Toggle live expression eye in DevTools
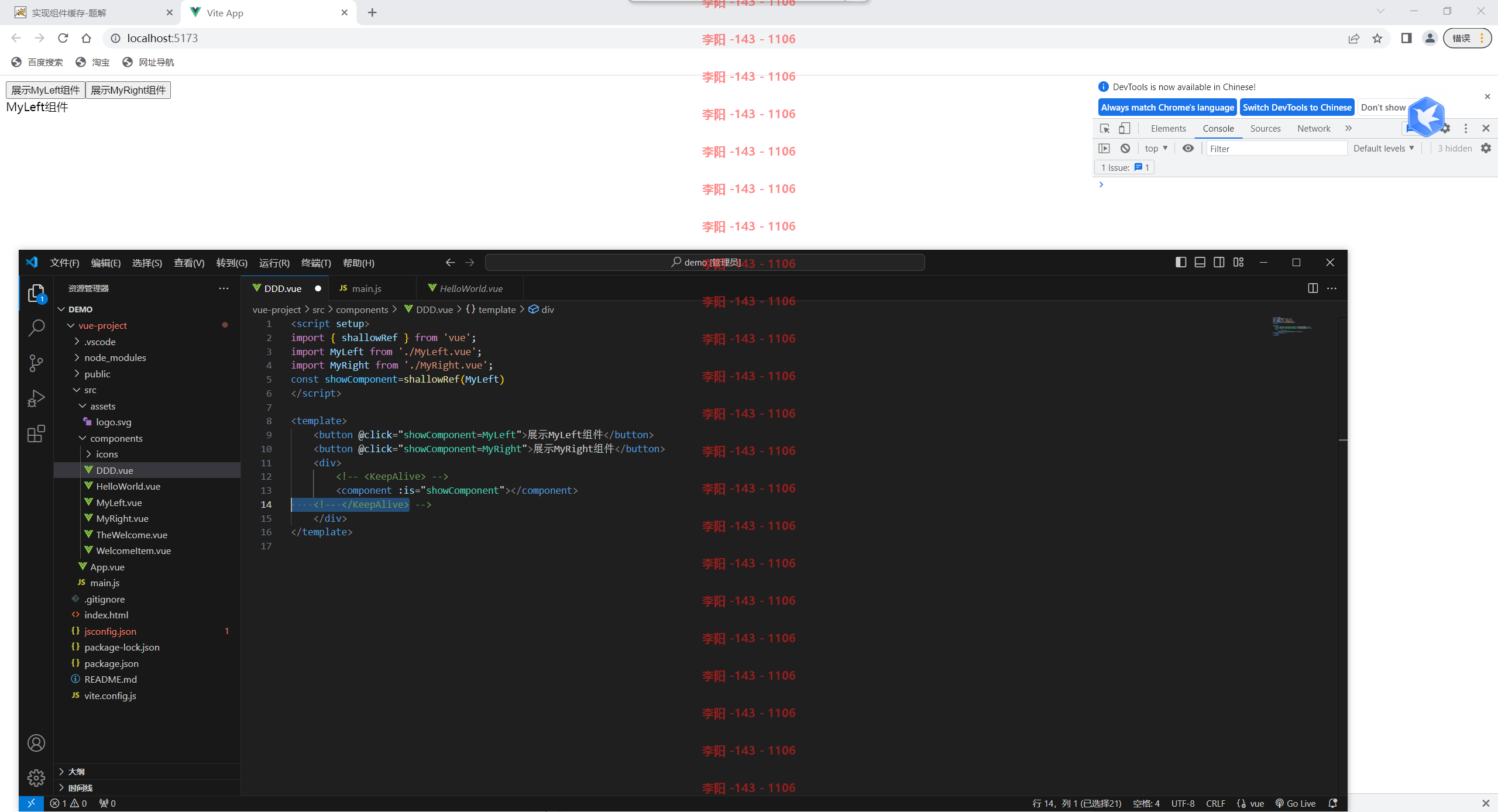The height and width of the screenshot is (812, 1498). click(x=1188, y=148)
